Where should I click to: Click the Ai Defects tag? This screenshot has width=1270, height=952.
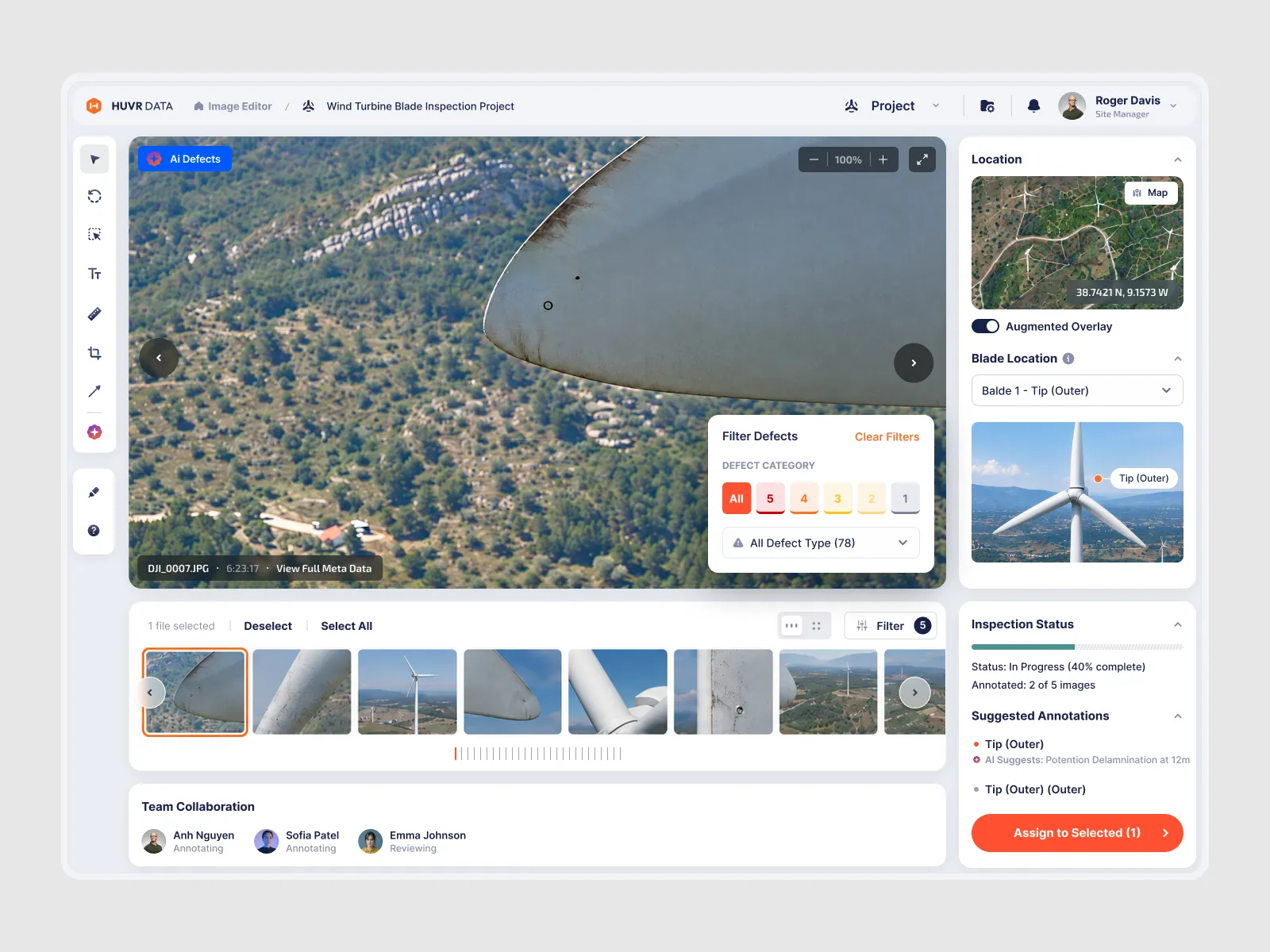click(x=185, y=159)
